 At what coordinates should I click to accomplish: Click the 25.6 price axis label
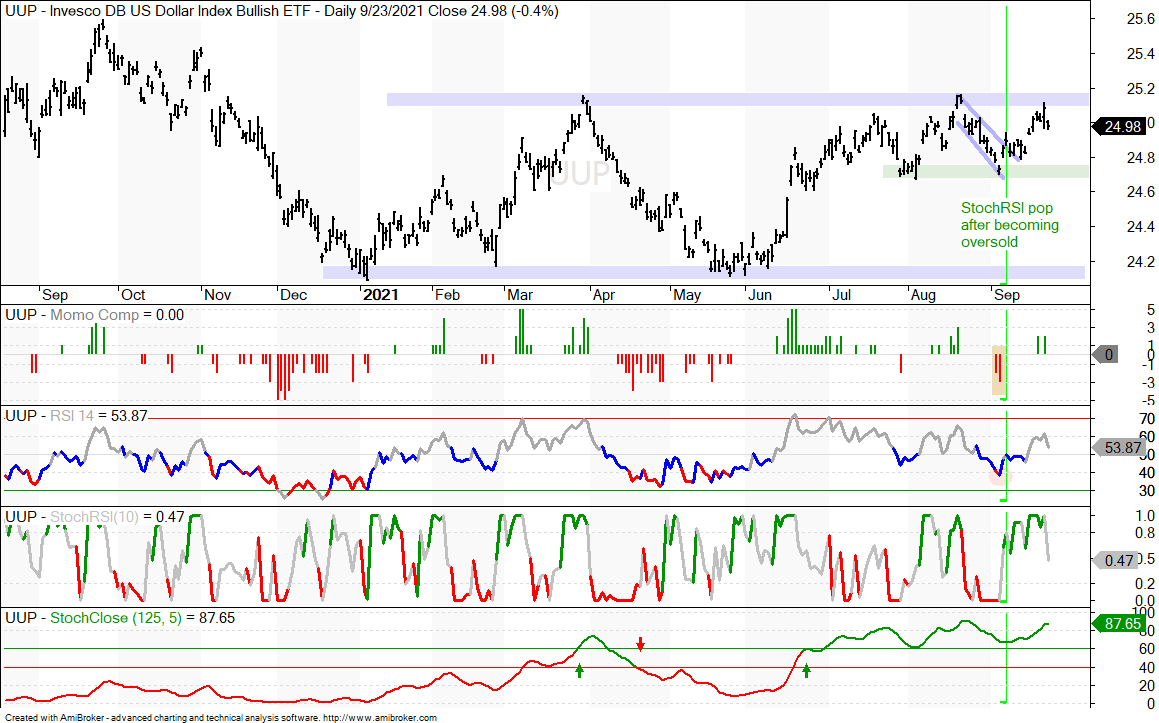pyautogui.click(x=1141, y=19)
